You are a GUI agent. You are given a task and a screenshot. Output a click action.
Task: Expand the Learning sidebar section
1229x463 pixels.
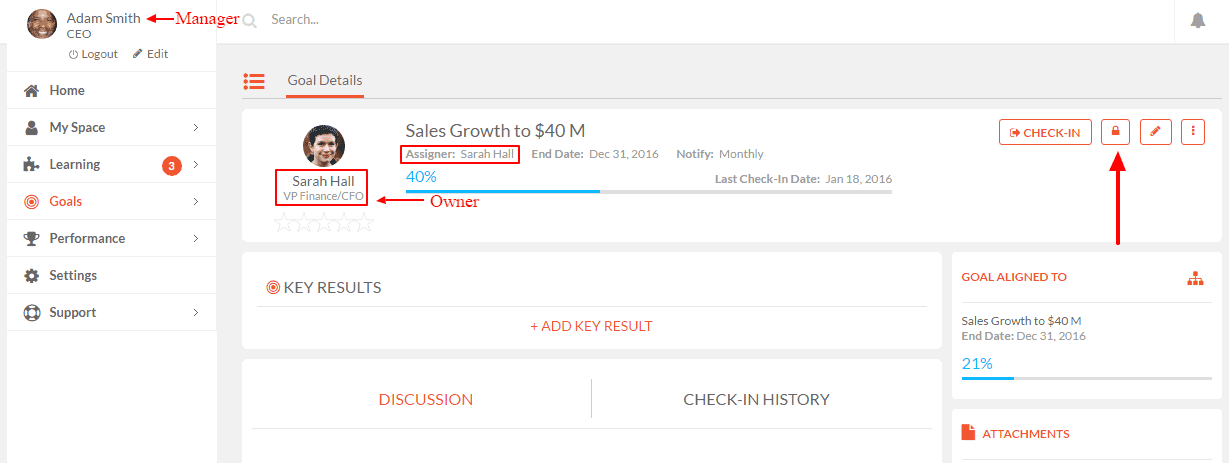coord(110,164)
